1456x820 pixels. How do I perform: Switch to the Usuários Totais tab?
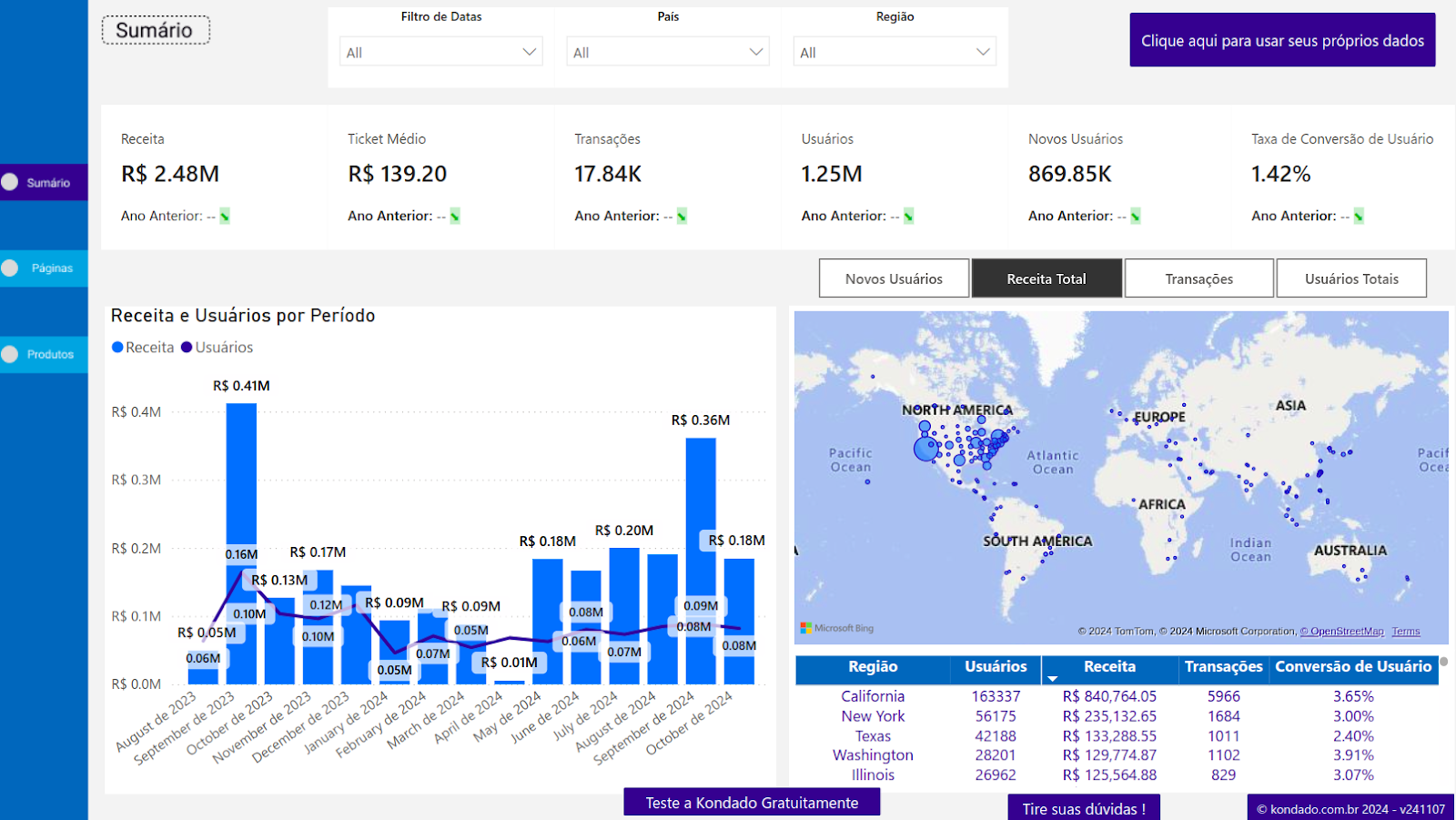tap(1351, 278)
